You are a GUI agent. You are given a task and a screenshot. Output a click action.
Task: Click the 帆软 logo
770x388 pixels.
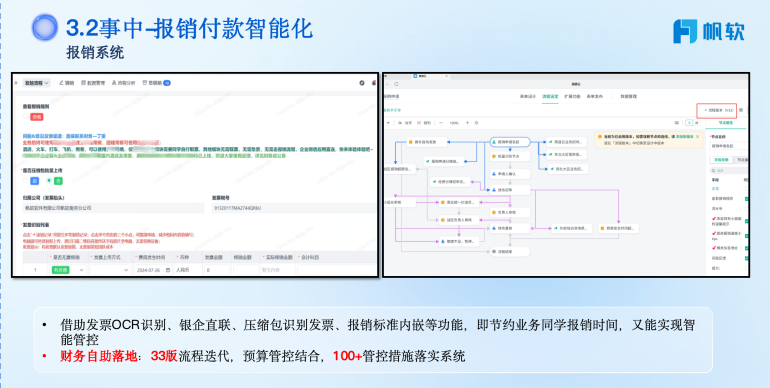(x=709, y=31)
